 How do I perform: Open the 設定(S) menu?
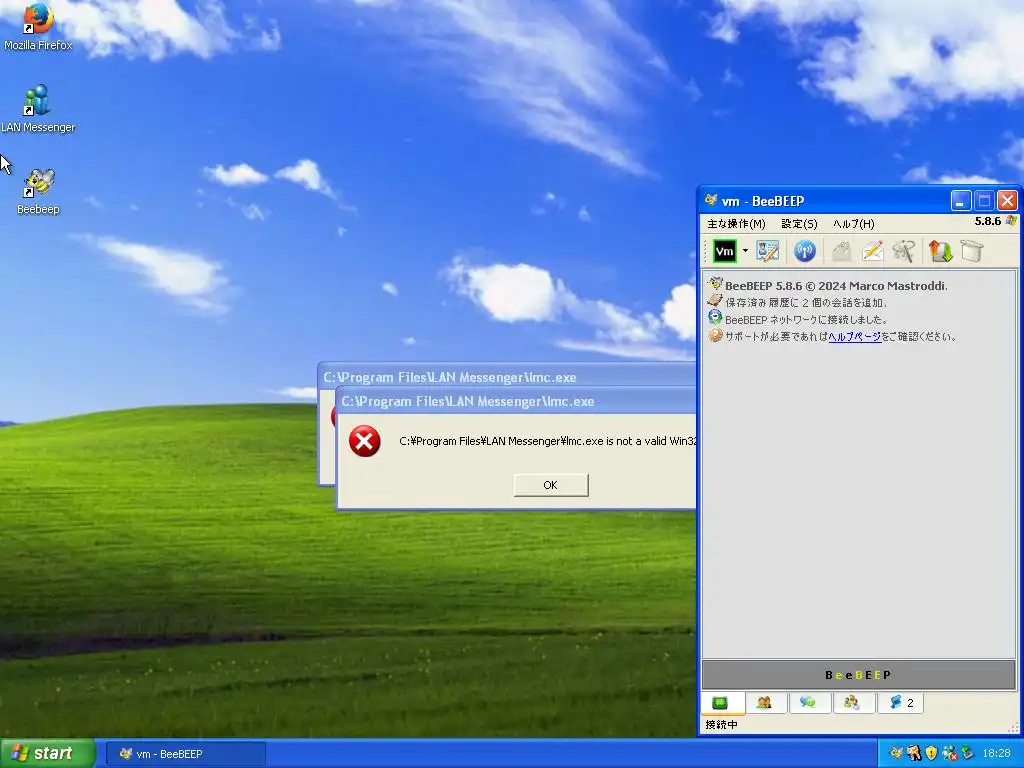click(799, 224)
